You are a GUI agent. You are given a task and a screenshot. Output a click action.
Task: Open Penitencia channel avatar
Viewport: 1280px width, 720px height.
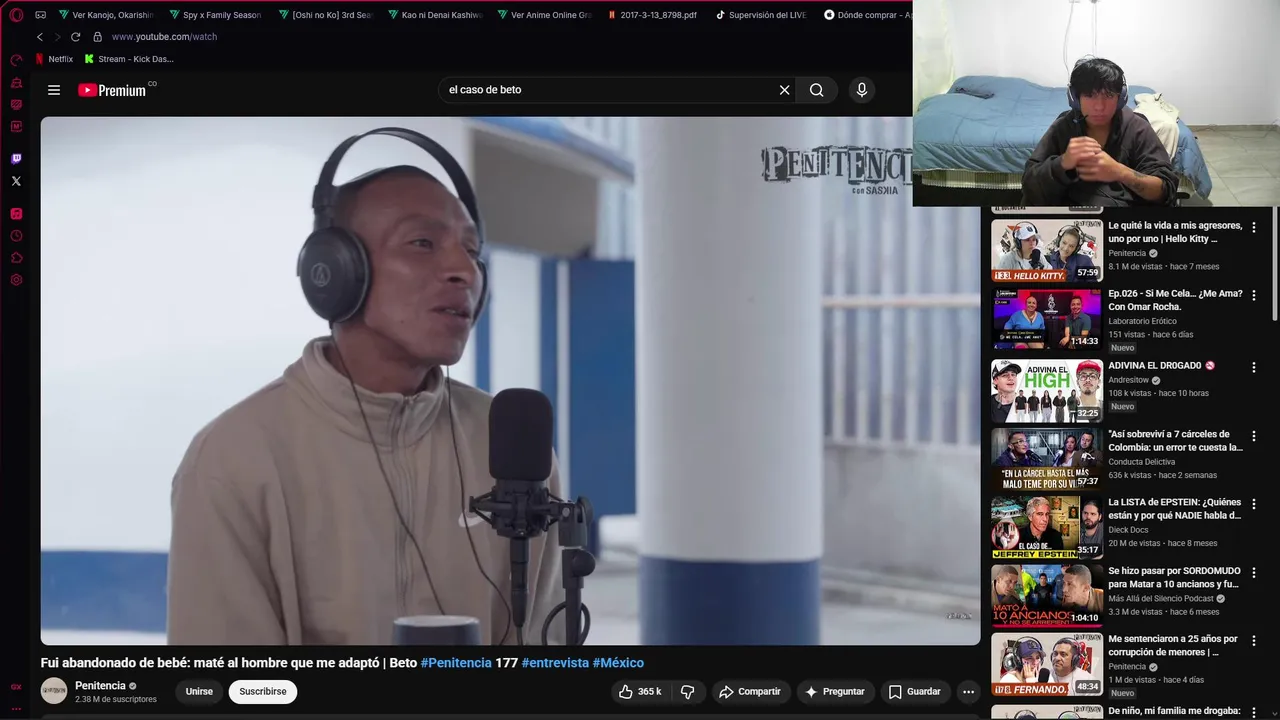click(54, 691)
